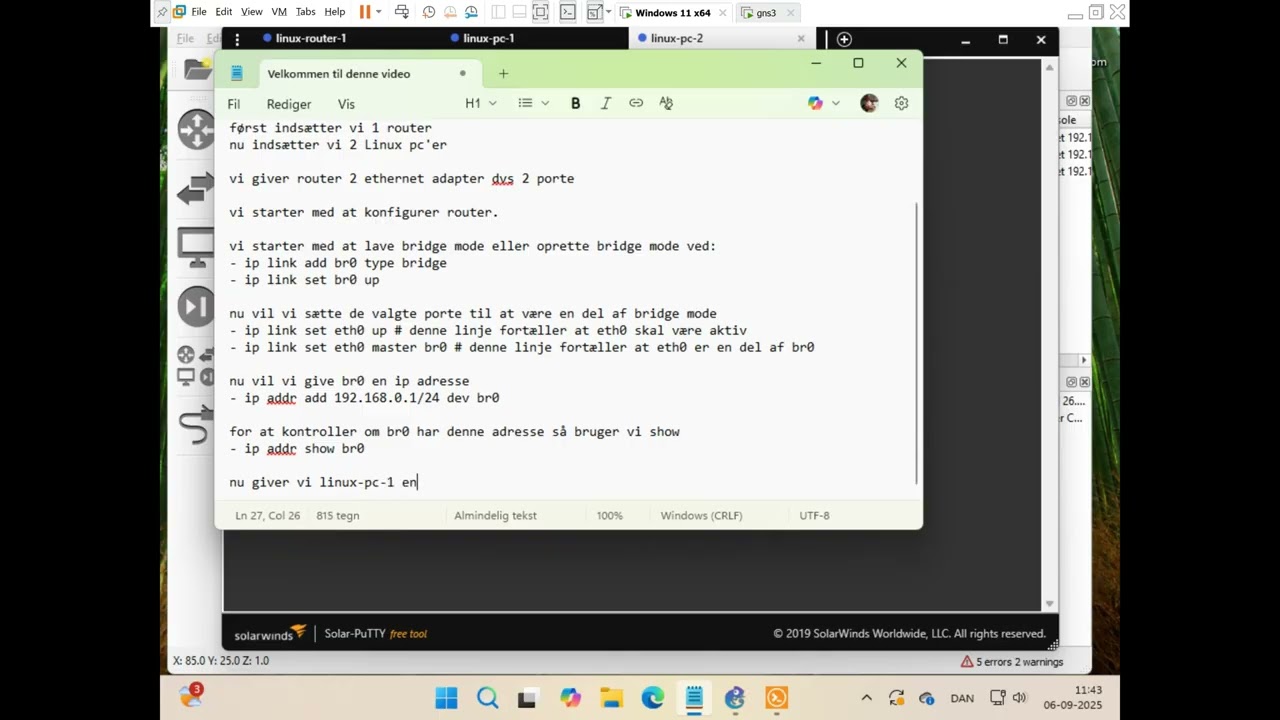Open the Fil menu in Notepad

(233, 104)
